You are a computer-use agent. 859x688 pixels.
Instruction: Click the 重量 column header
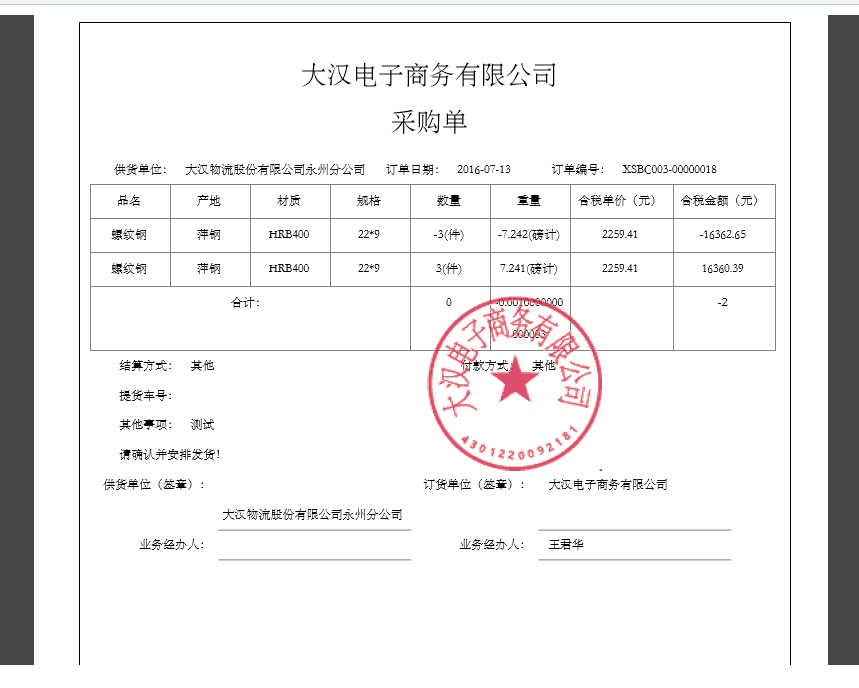coord(529,201)
